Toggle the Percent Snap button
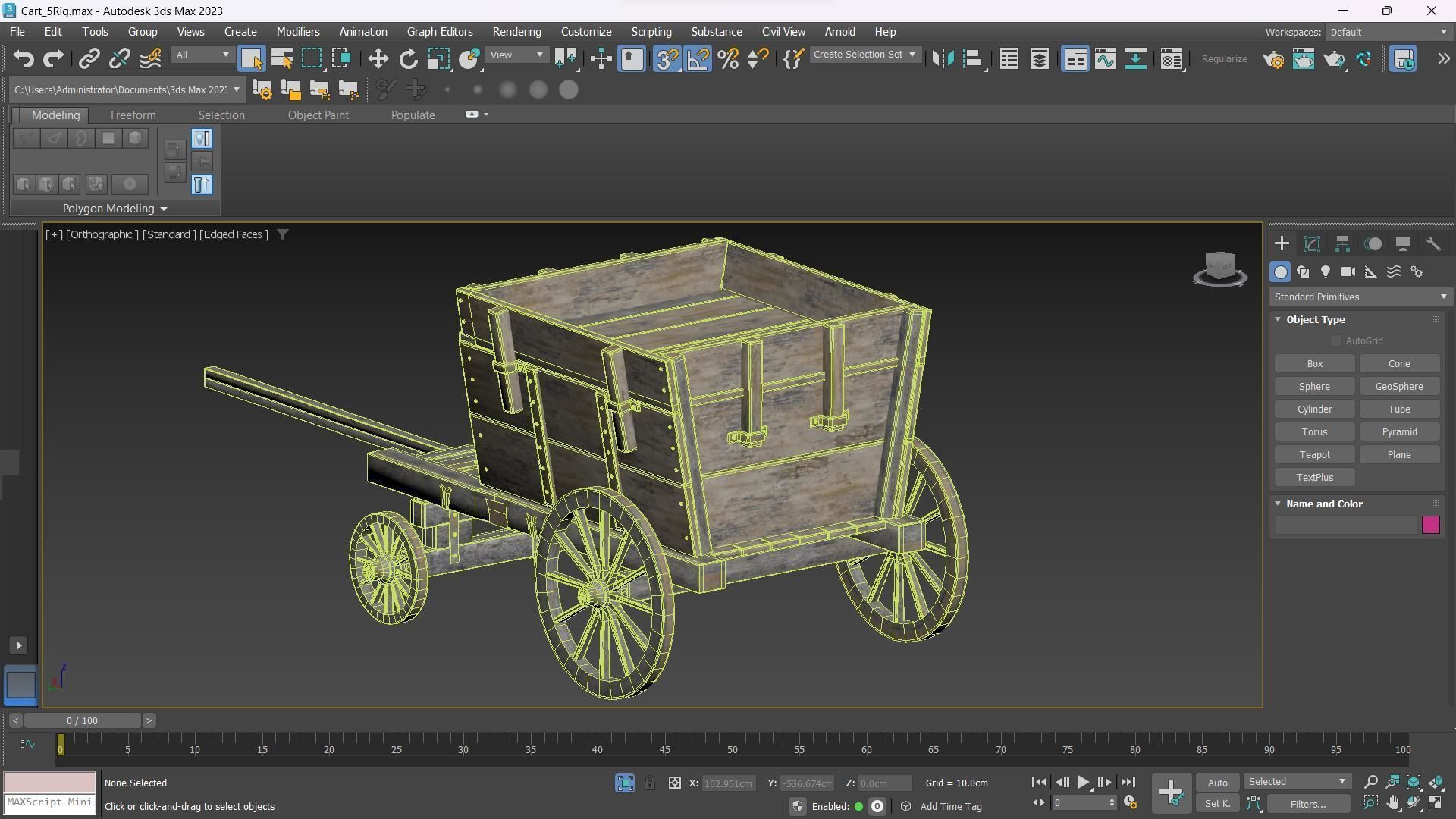 [x=728, y=59]
